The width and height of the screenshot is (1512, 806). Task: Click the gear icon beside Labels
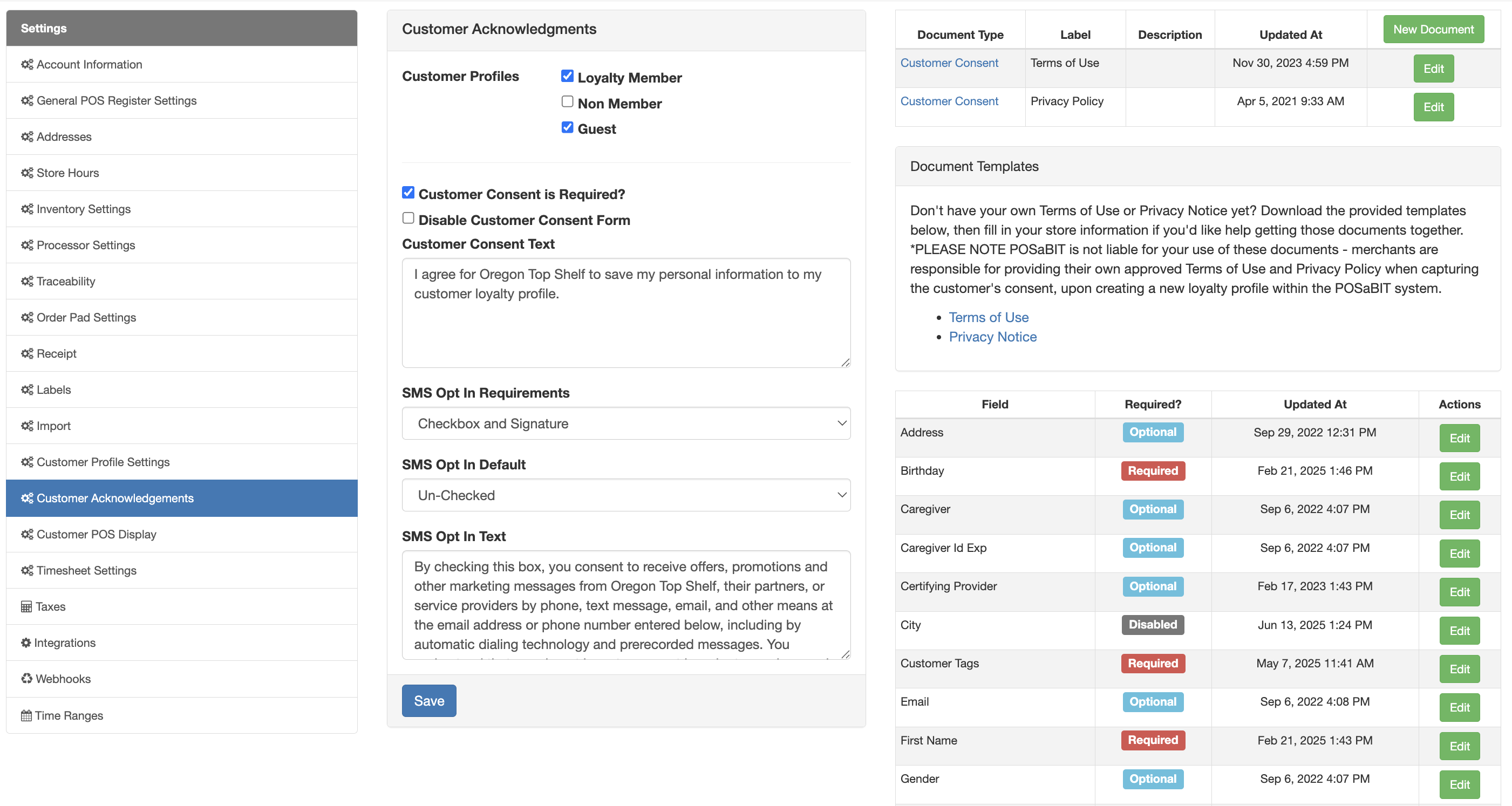[x=27, y=389]
